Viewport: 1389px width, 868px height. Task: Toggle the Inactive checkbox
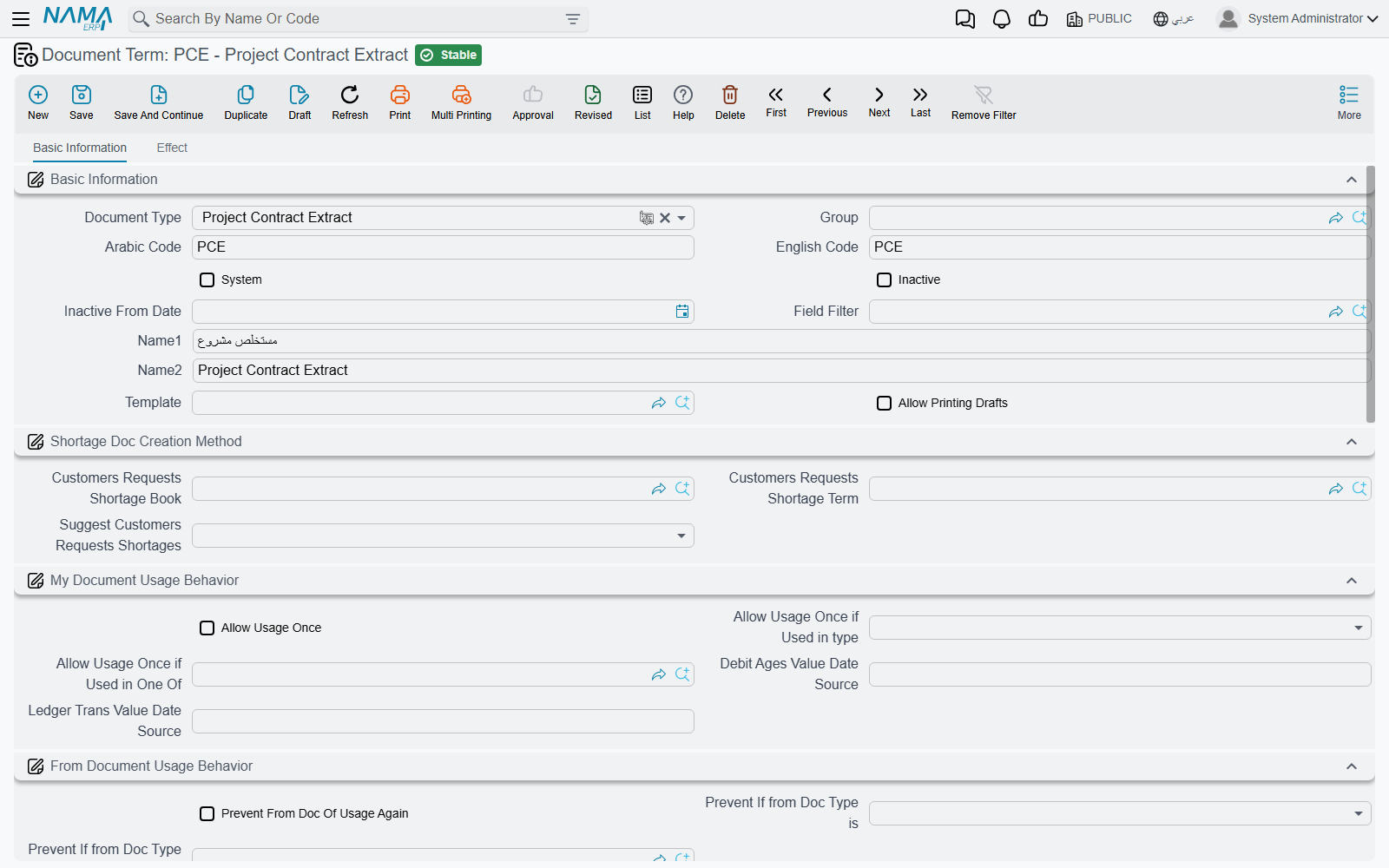[x=884, y=279]
